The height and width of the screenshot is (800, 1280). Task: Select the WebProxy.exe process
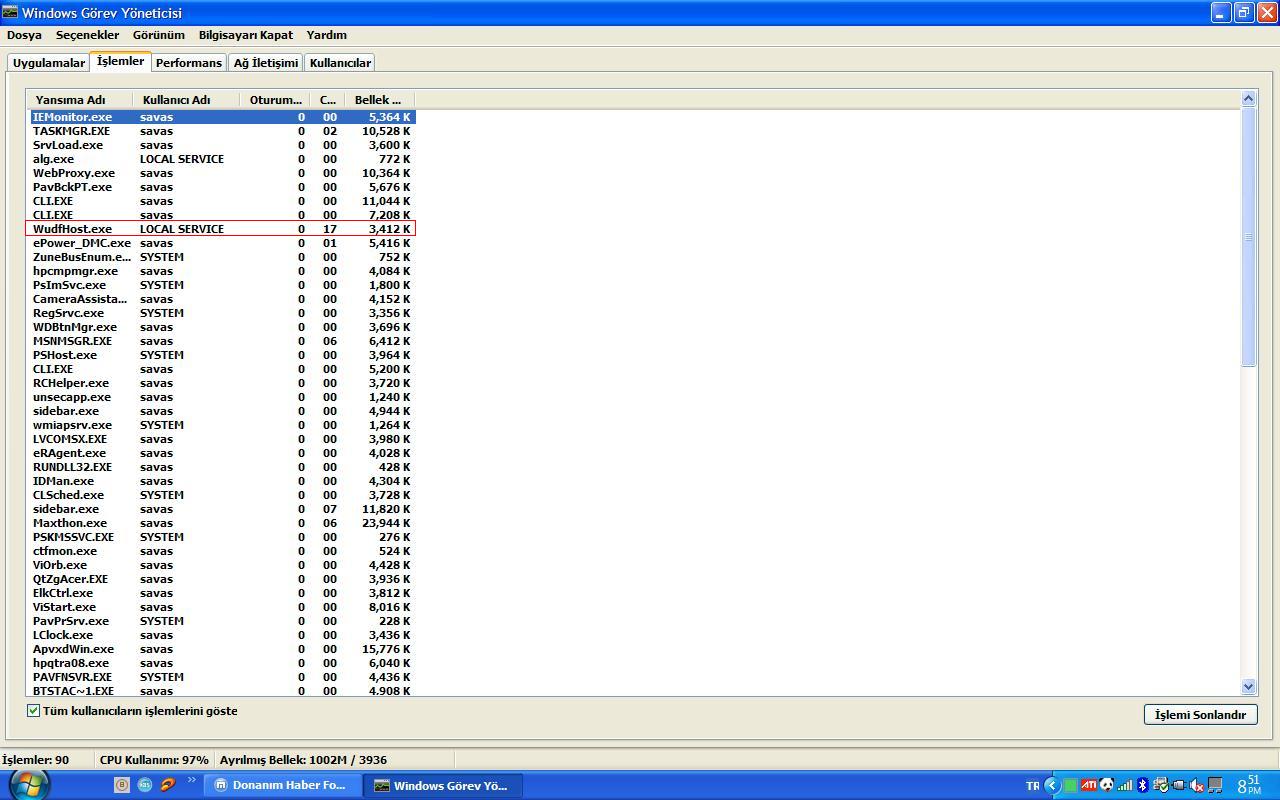coord(221,173)
